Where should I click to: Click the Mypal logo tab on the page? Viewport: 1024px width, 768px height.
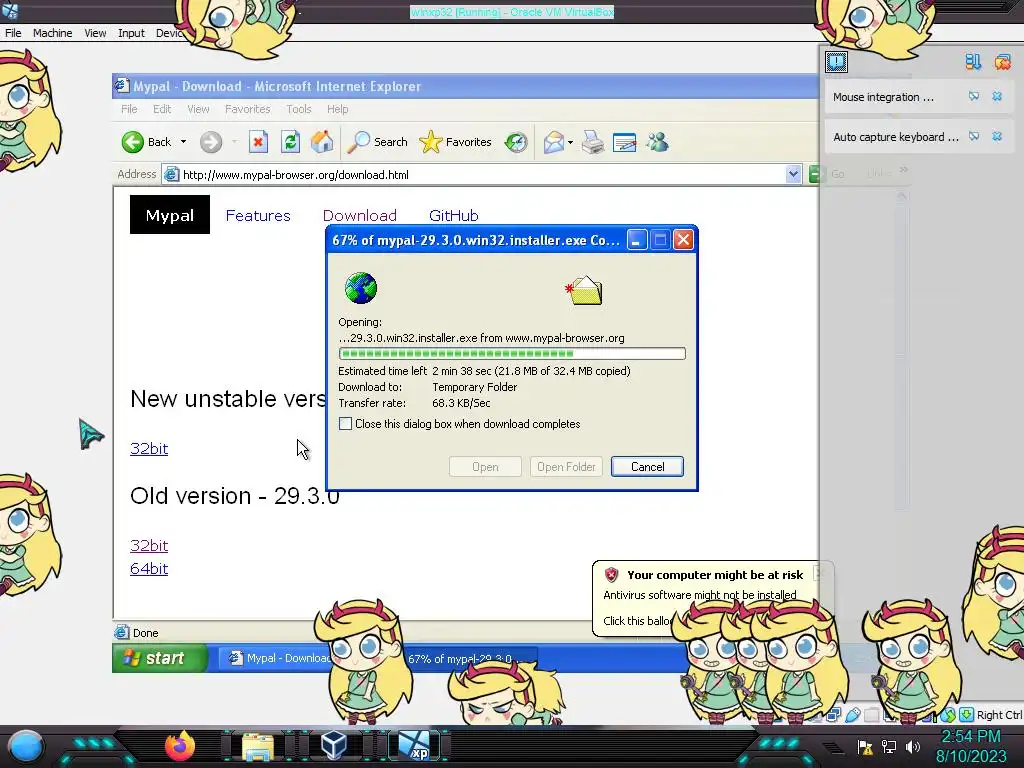pyautogui.click(x=170, y=215)
